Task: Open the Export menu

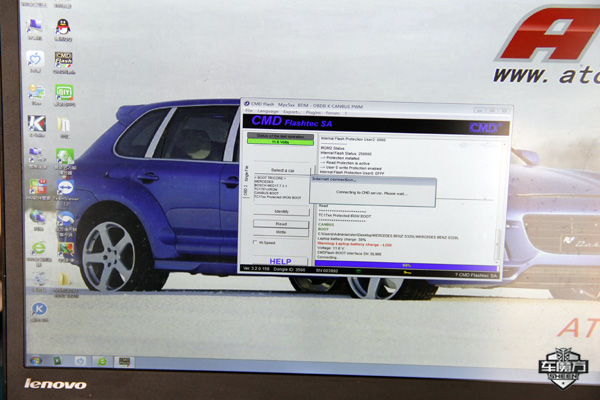Action: pos(292,112)
